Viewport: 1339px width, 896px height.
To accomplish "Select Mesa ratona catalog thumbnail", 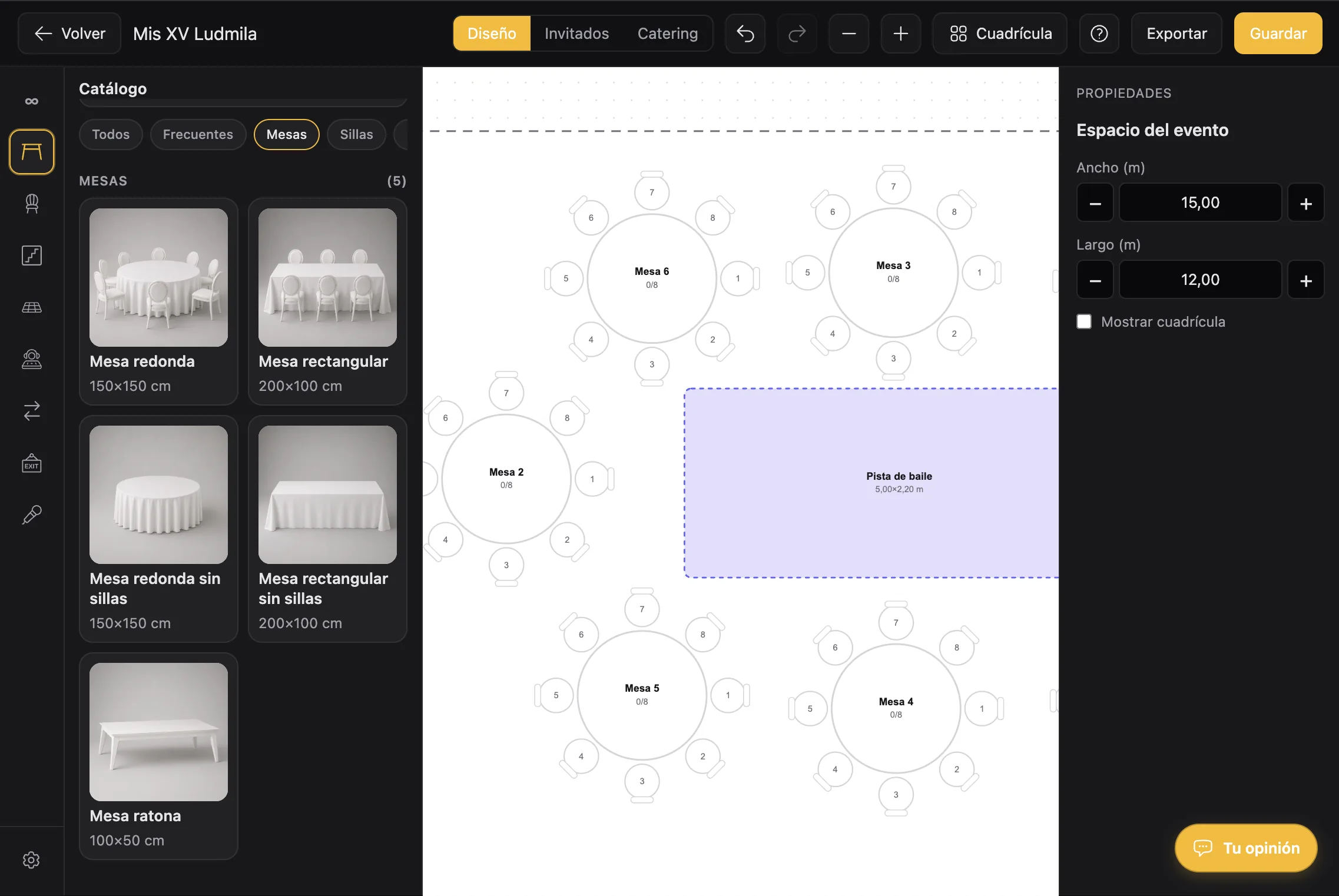I will [x=158, y=732].
